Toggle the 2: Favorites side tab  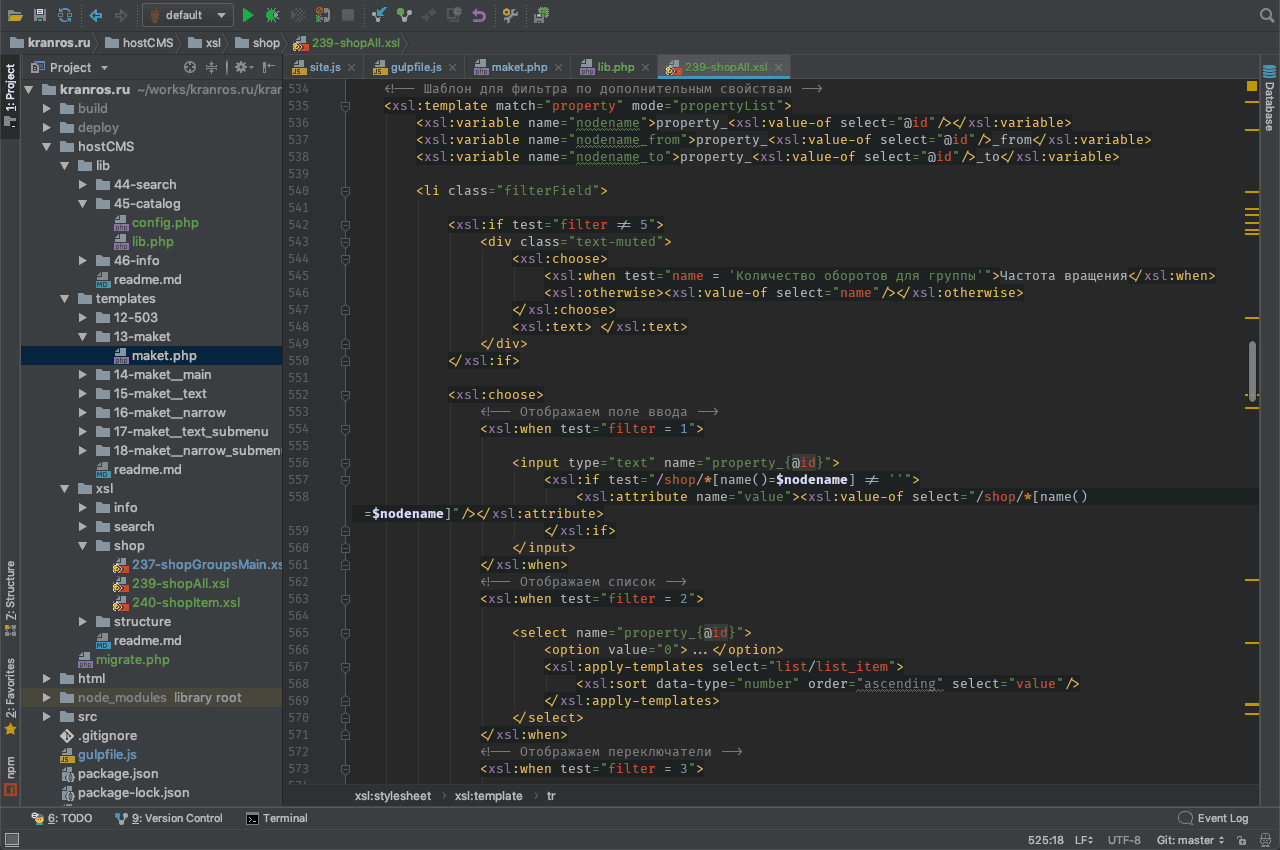click(x=10, y=696)
